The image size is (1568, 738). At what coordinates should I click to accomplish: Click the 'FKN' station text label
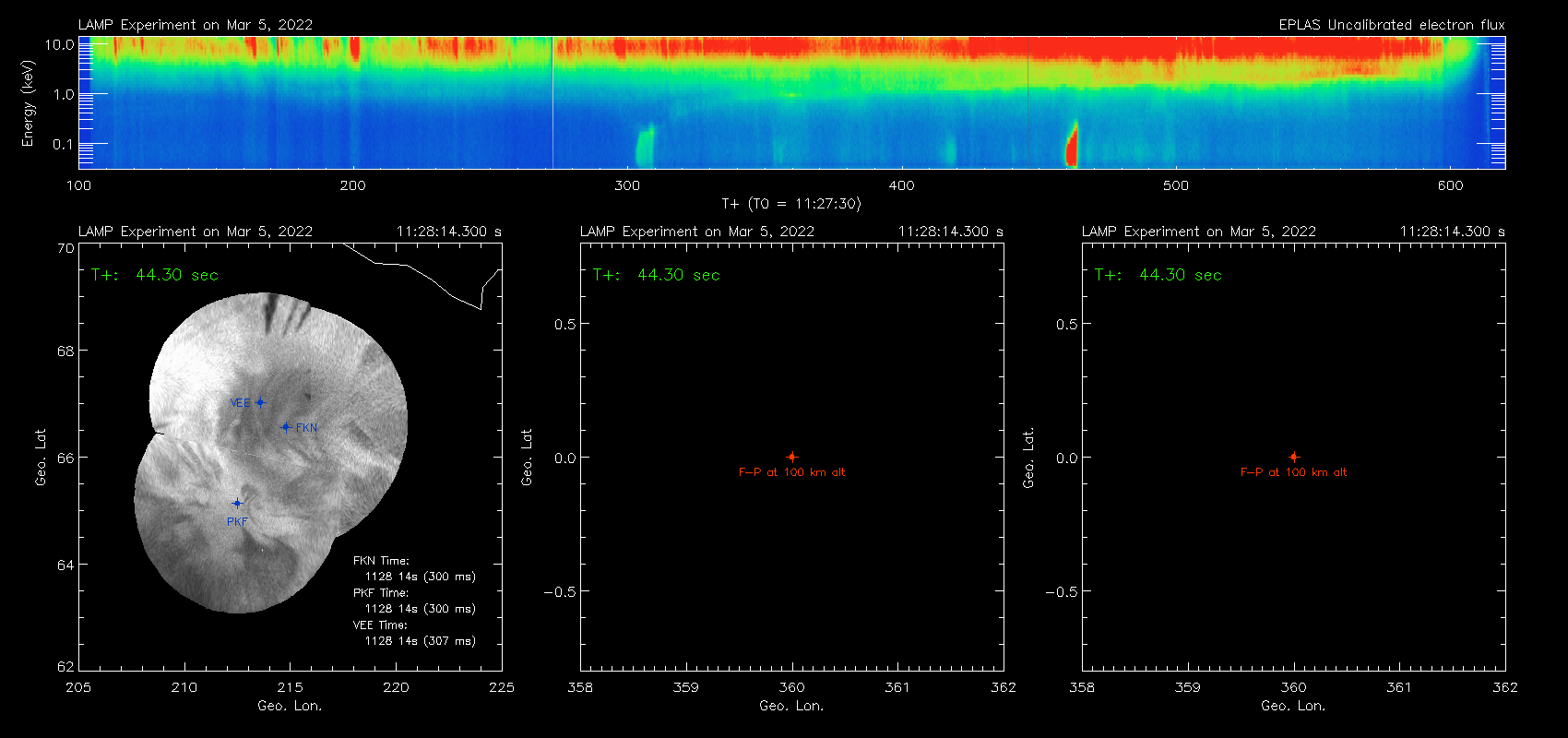coord(307,428)
